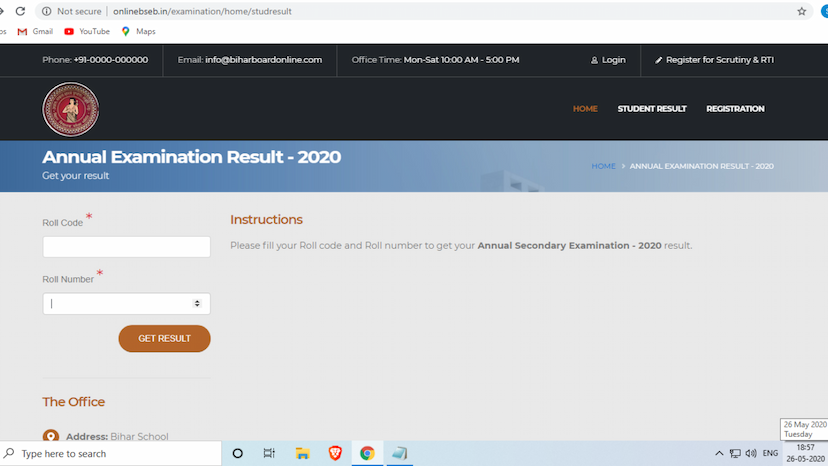Click the GET RESULT button
The image size is (828, 466).
[164, 339]
